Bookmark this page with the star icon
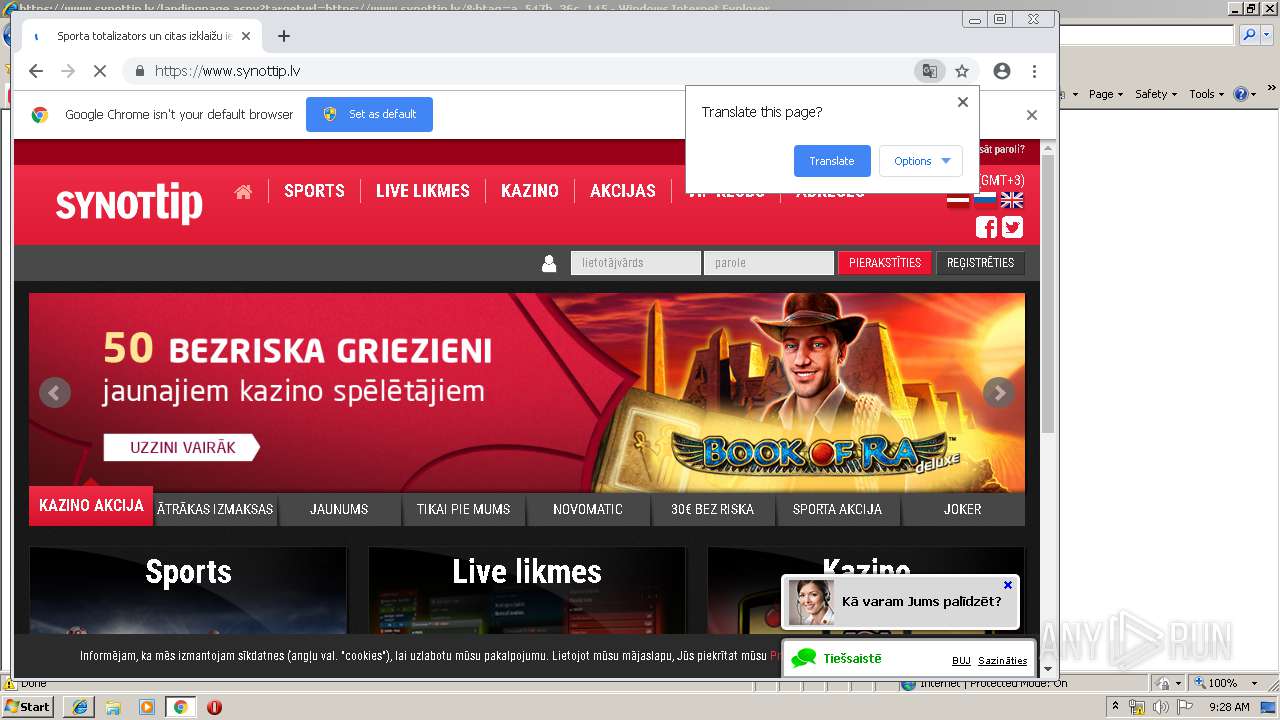 pyautogui.click(x=962, y=71)
